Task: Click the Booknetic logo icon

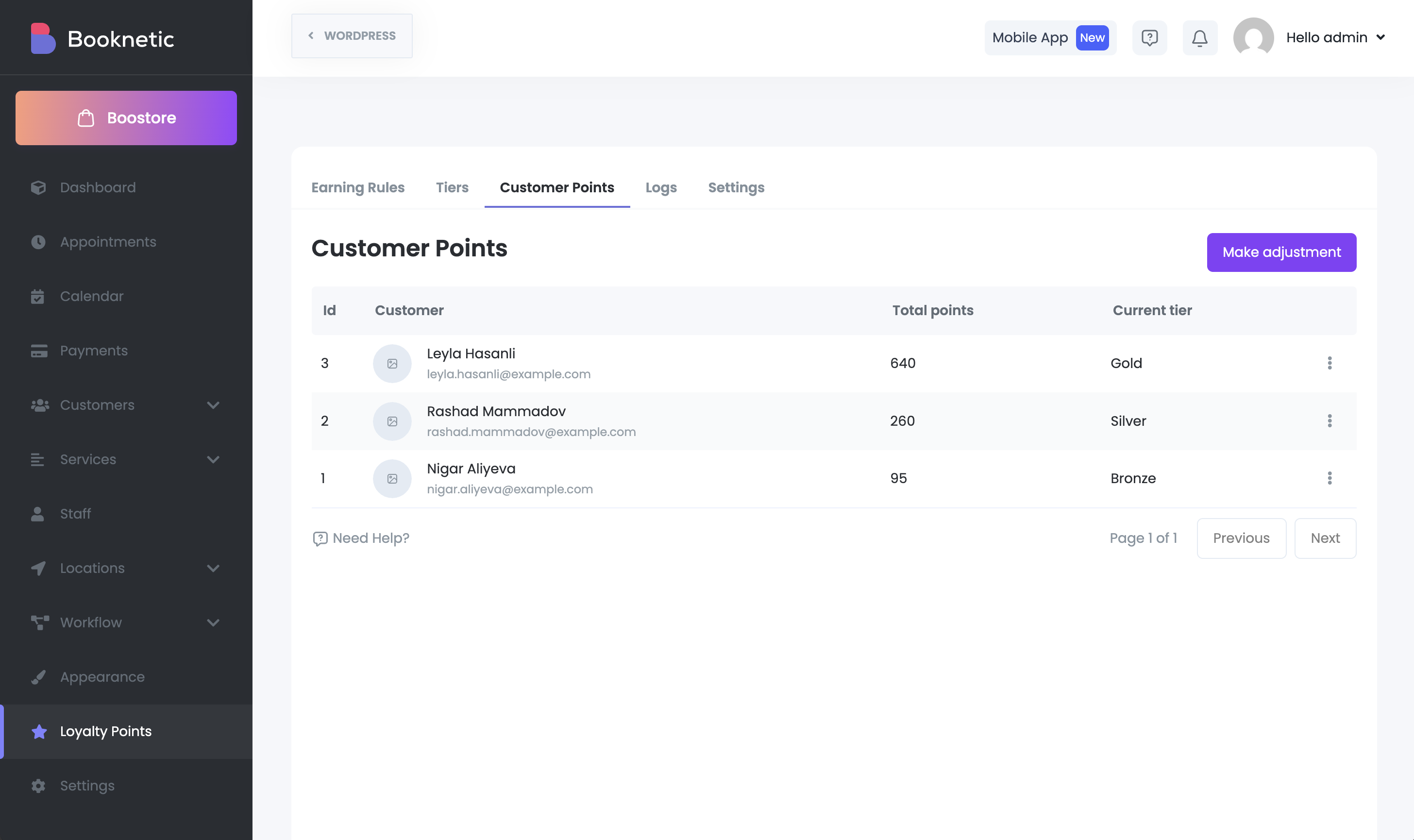Action: (42, 38)
